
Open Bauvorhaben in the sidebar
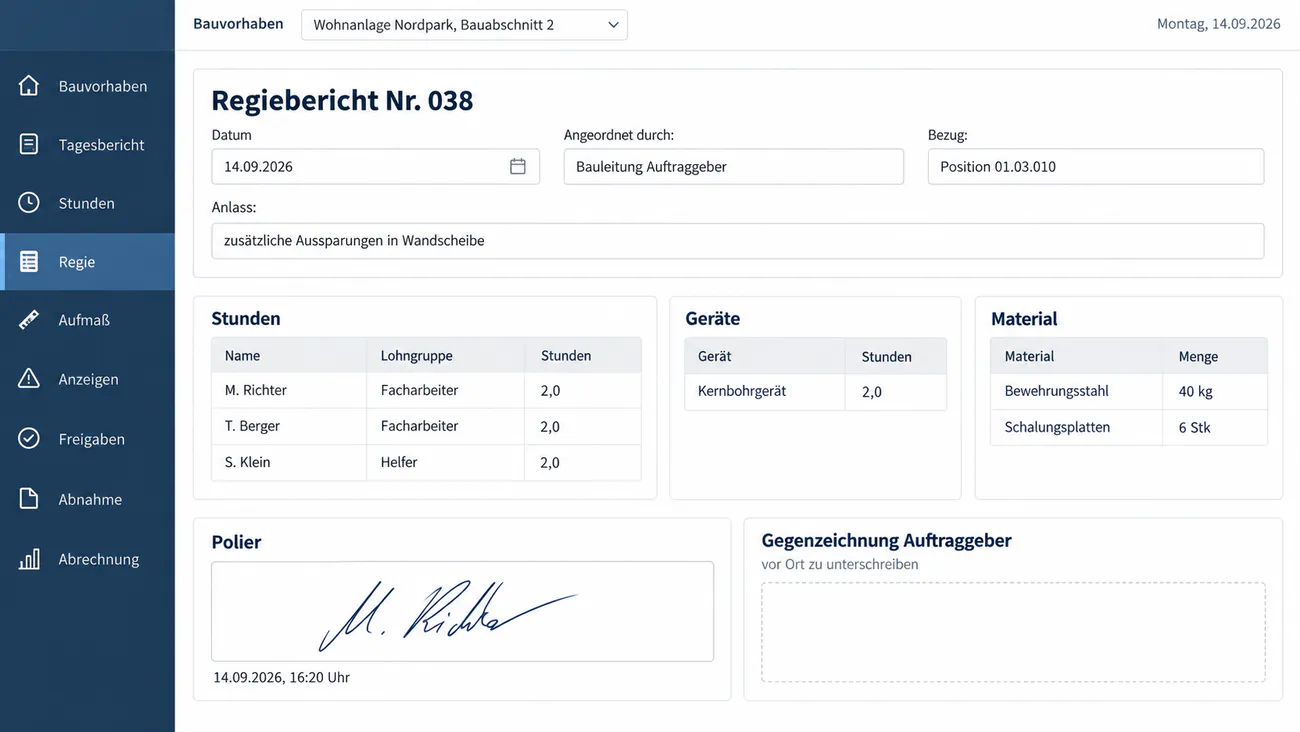tap(87, 86)
